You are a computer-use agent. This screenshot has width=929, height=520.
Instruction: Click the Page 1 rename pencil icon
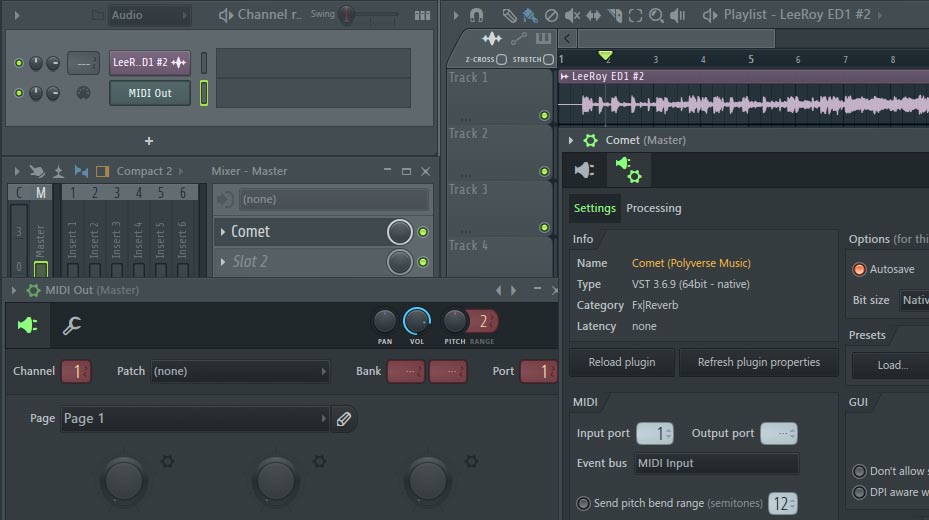(x=343, y=419)
